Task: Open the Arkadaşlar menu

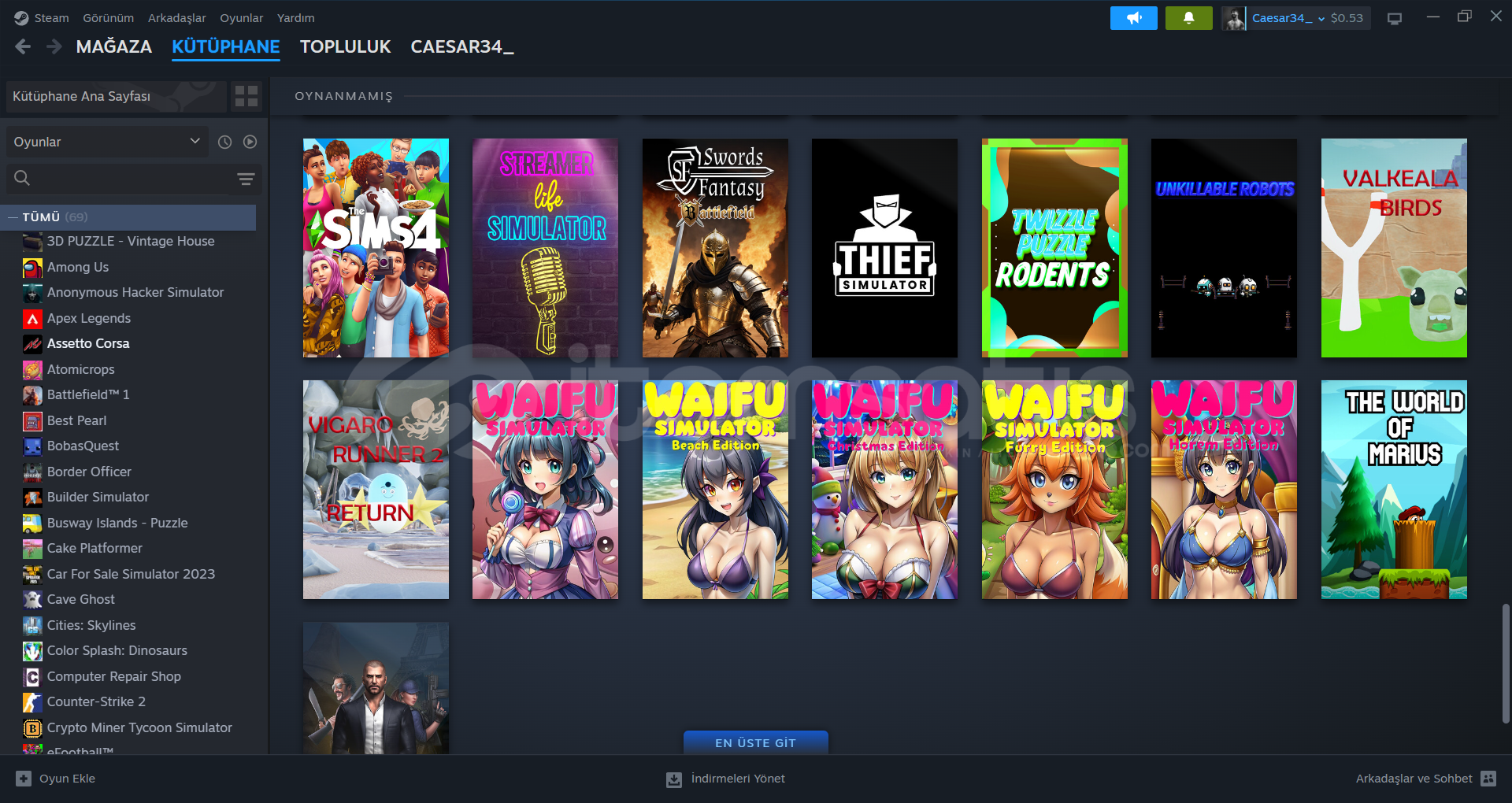Action: point(177,18)
